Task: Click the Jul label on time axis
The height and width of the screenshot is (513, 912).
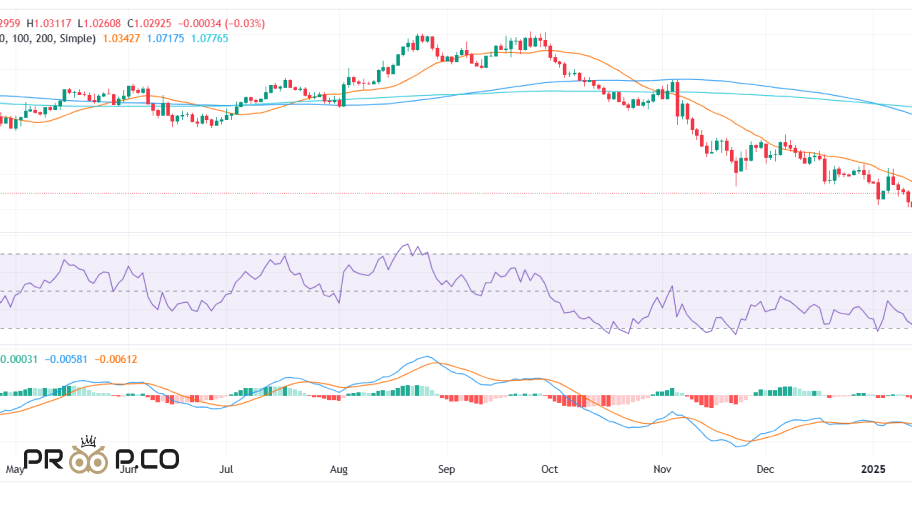Action: (226, 469)
